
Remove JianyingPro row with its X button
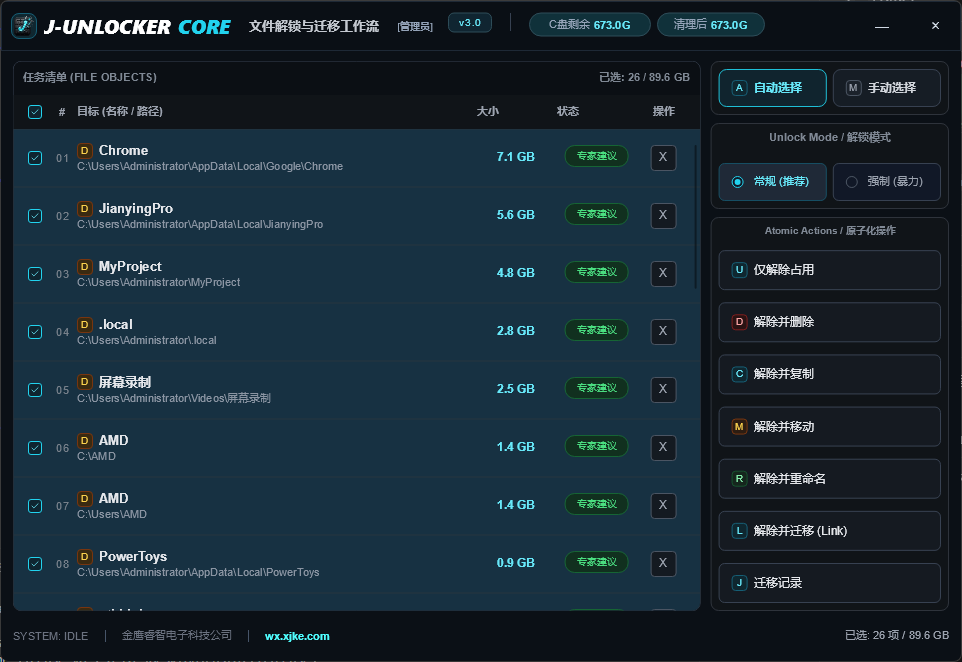(663, 215)
